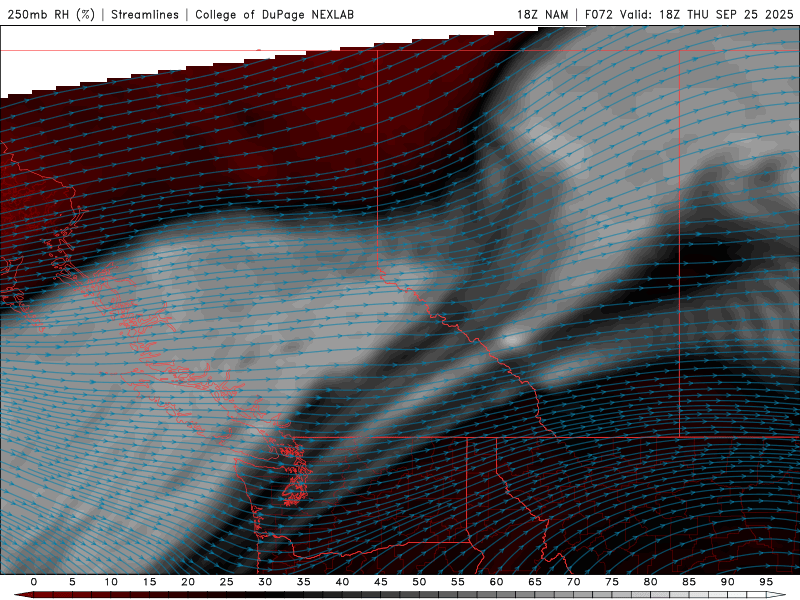
Task: Click the "65" color bar label
Action: tap(535, 582)
